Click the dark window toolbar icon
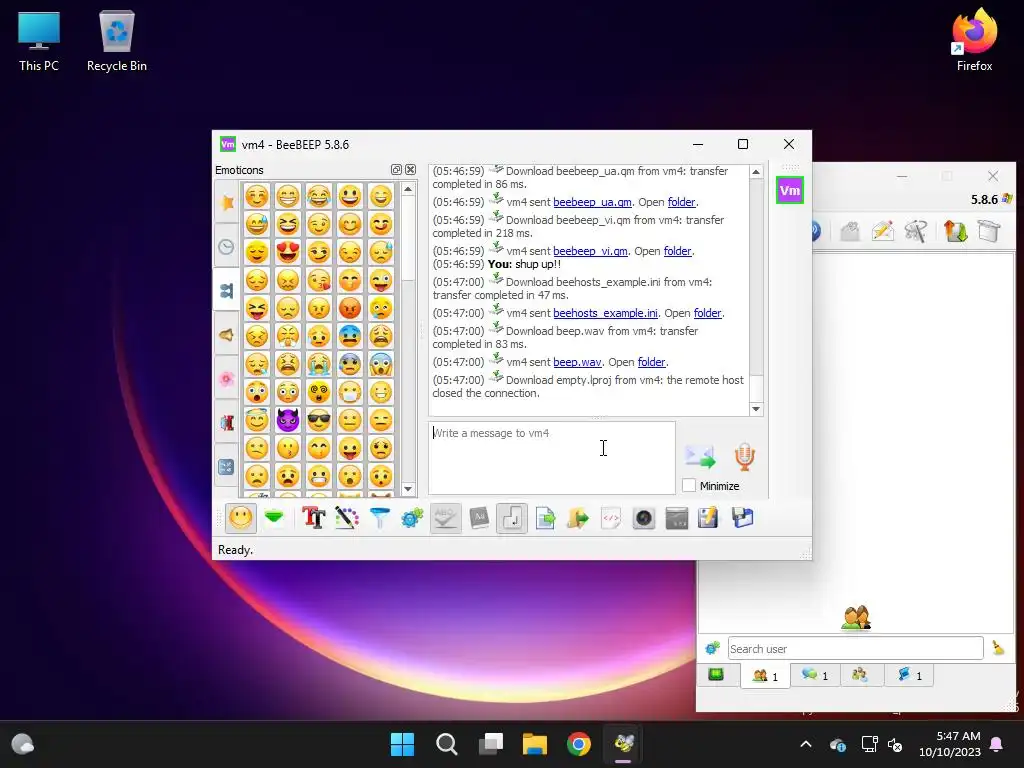The width and height of the screenshot is (1024, 768). tap(677, 519)
